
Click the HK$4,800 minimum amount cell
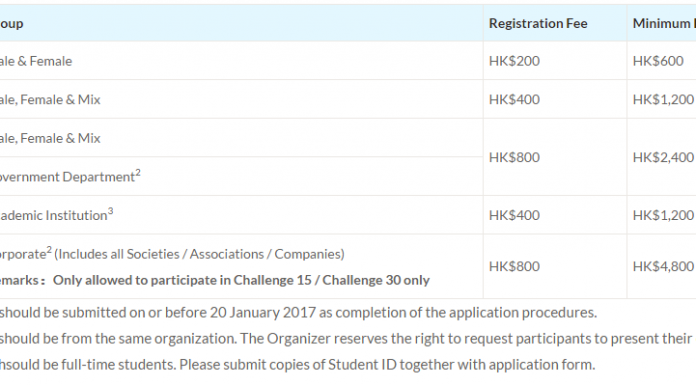point(663,266)
